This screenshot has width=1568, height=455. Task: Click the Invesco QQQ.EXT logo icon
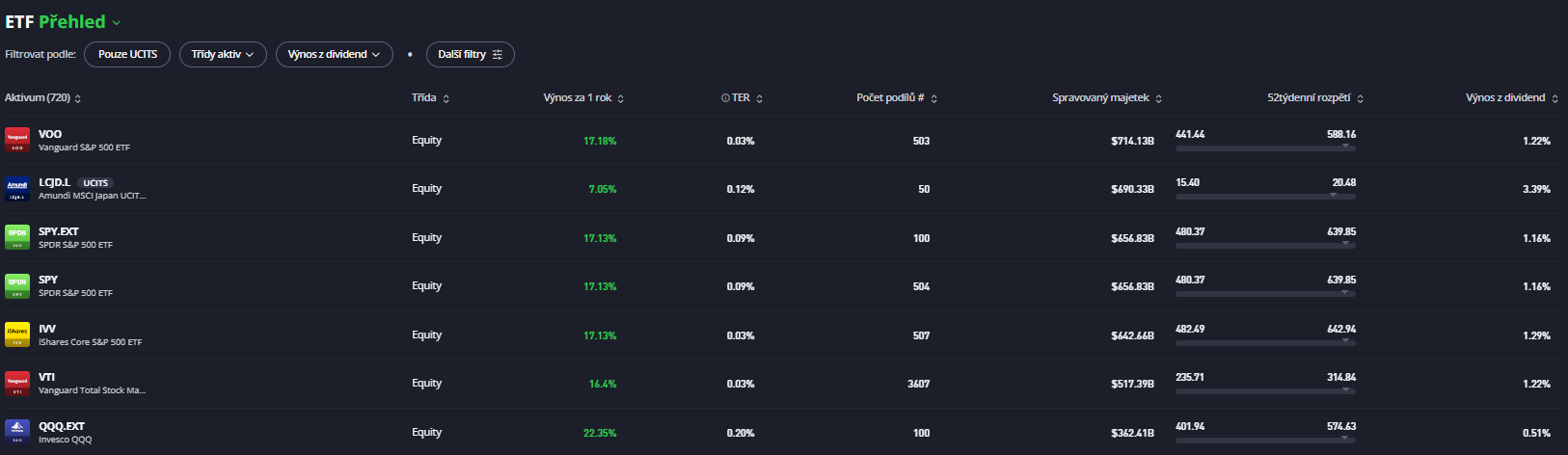17,432
